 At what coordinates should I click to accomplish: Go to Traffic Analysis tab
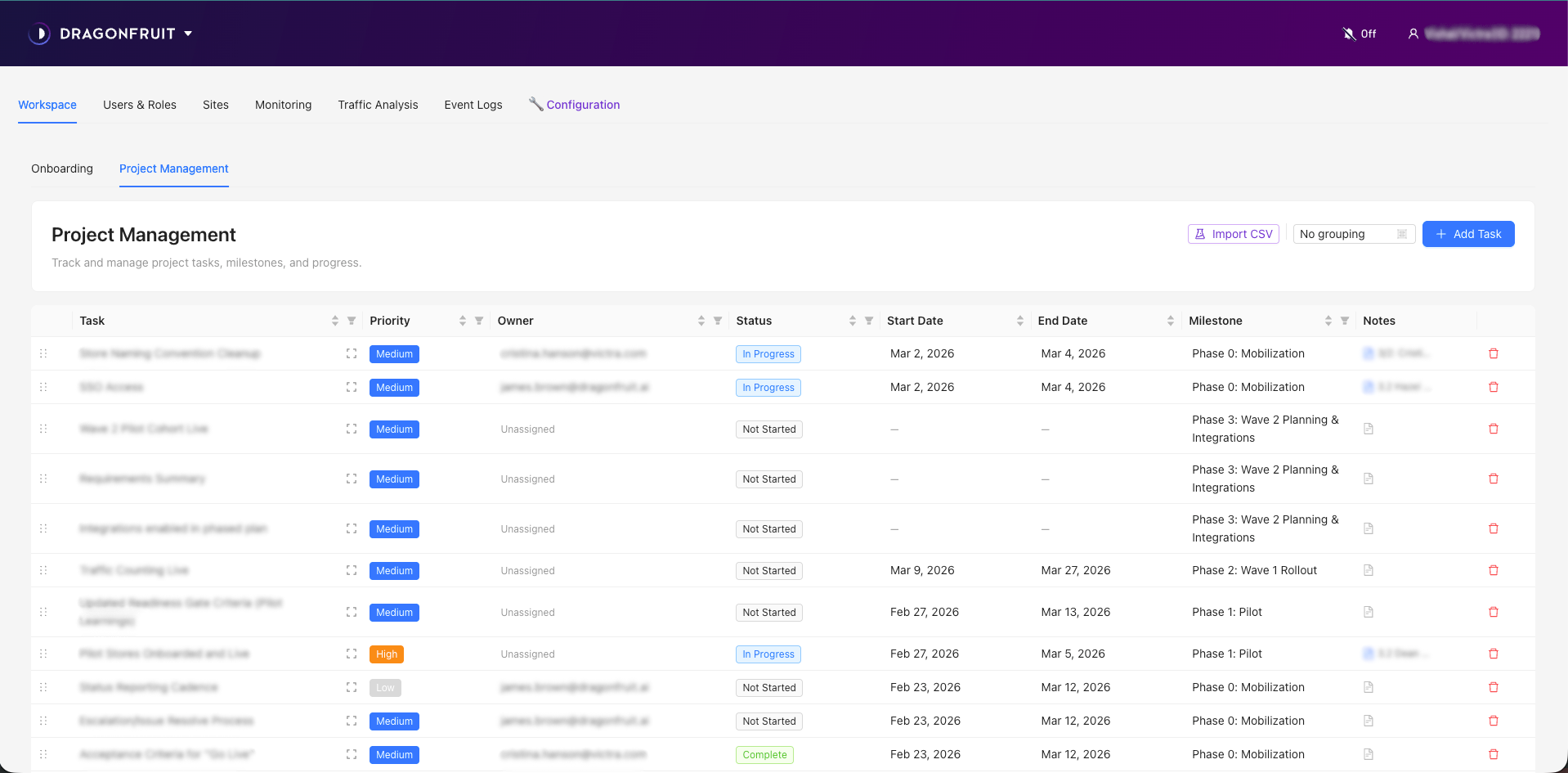click(378, 105)
